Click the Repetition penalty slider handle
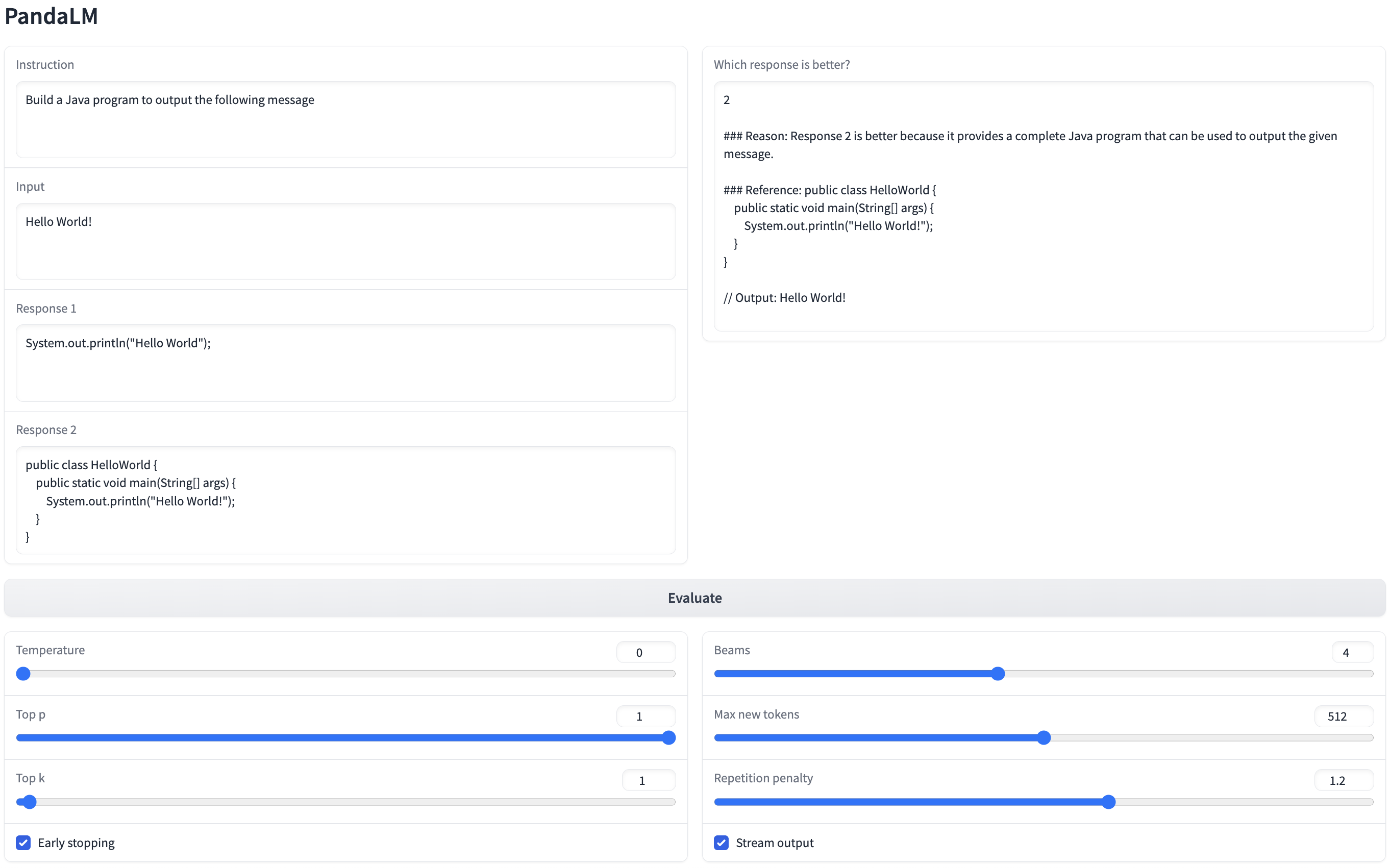The width and height of the screenshot is (1390, 868). (x=1108, y=802)
